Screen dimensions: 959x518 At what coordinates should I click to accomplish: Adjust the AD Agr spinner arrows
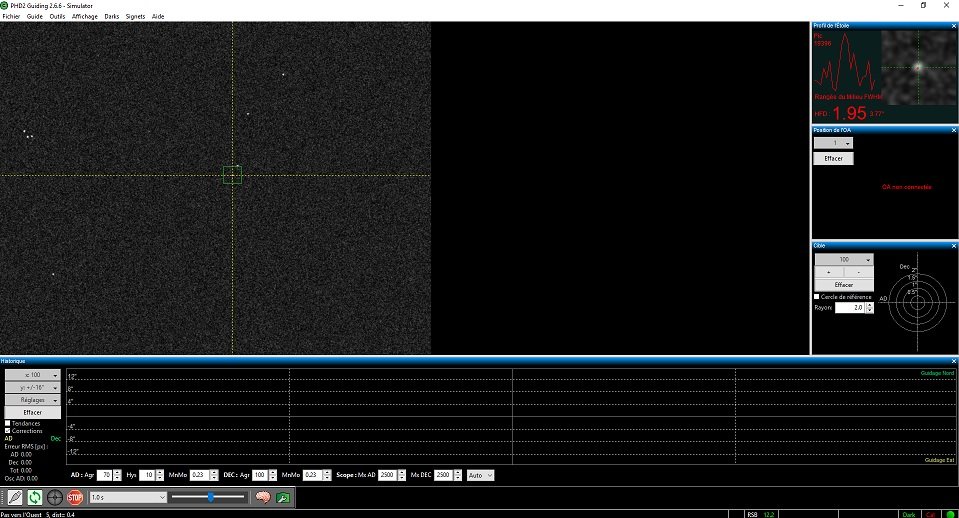[117, 475]
